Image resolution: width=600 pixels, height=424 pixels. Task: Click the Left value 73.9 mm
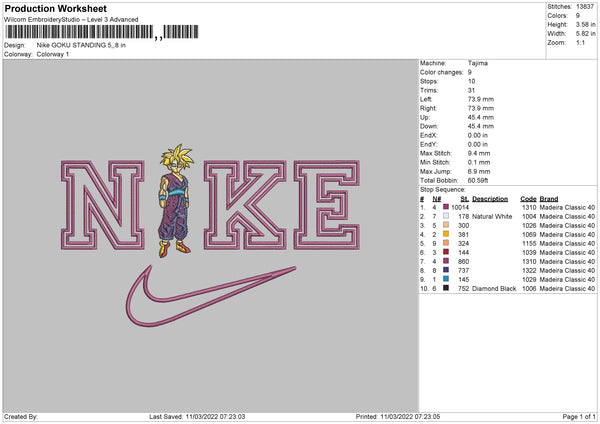tap(481, 99)
